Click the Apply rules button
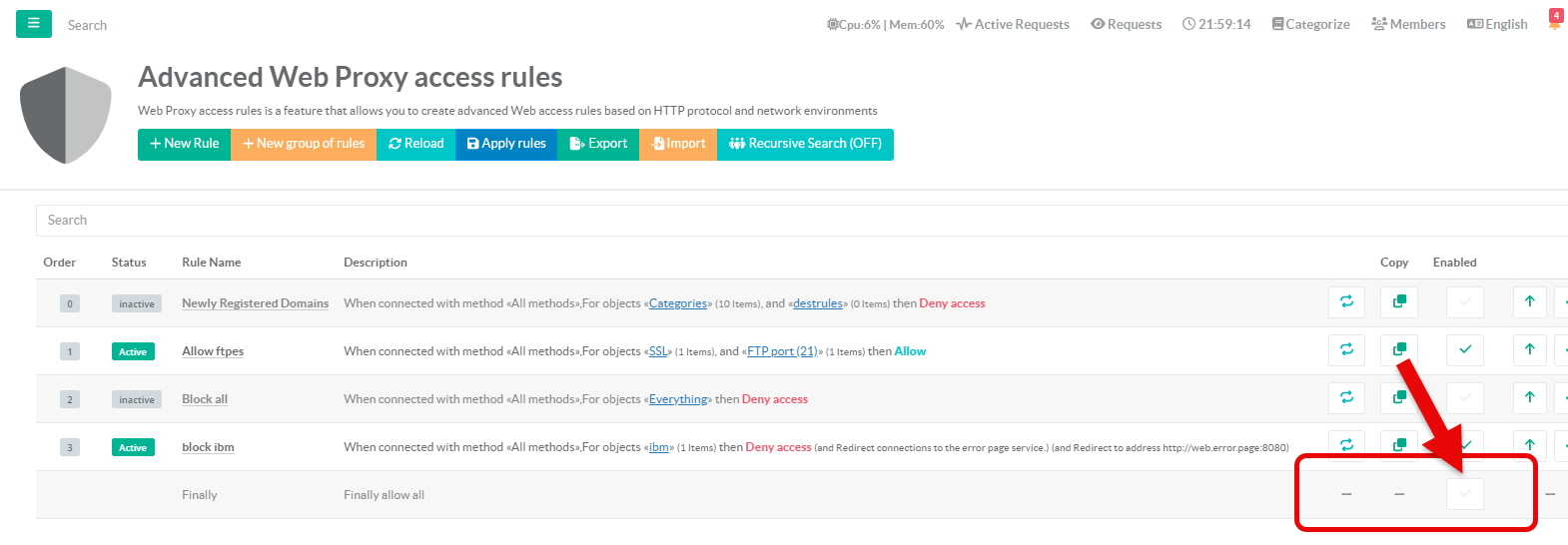The height and width of the screenshot is (545, 1568). pos(506,144)
